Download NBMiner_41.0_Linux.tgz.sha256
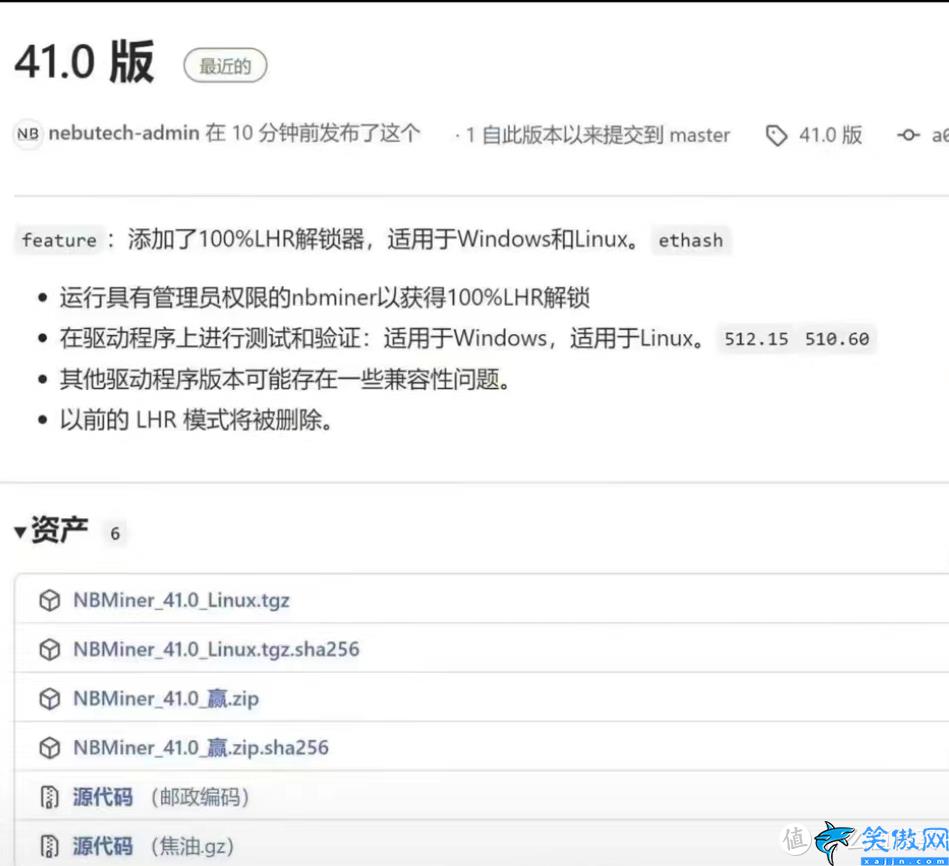This screenshot has width=949, height=866. (x=216, y=649)
